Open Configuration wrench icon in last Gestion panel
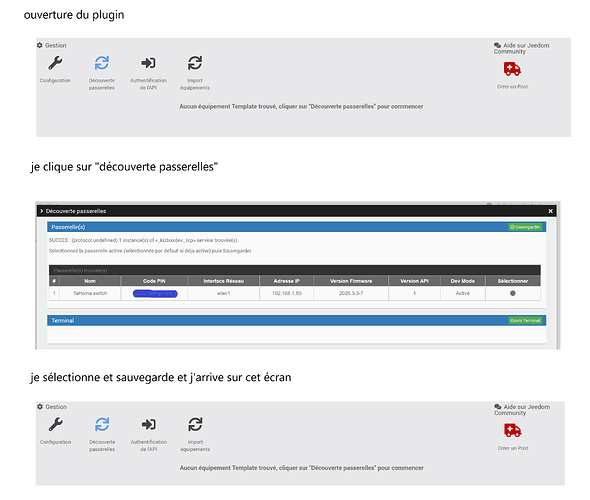The width and height of the screenshot is (590, 500). click(x=56, y=425)
